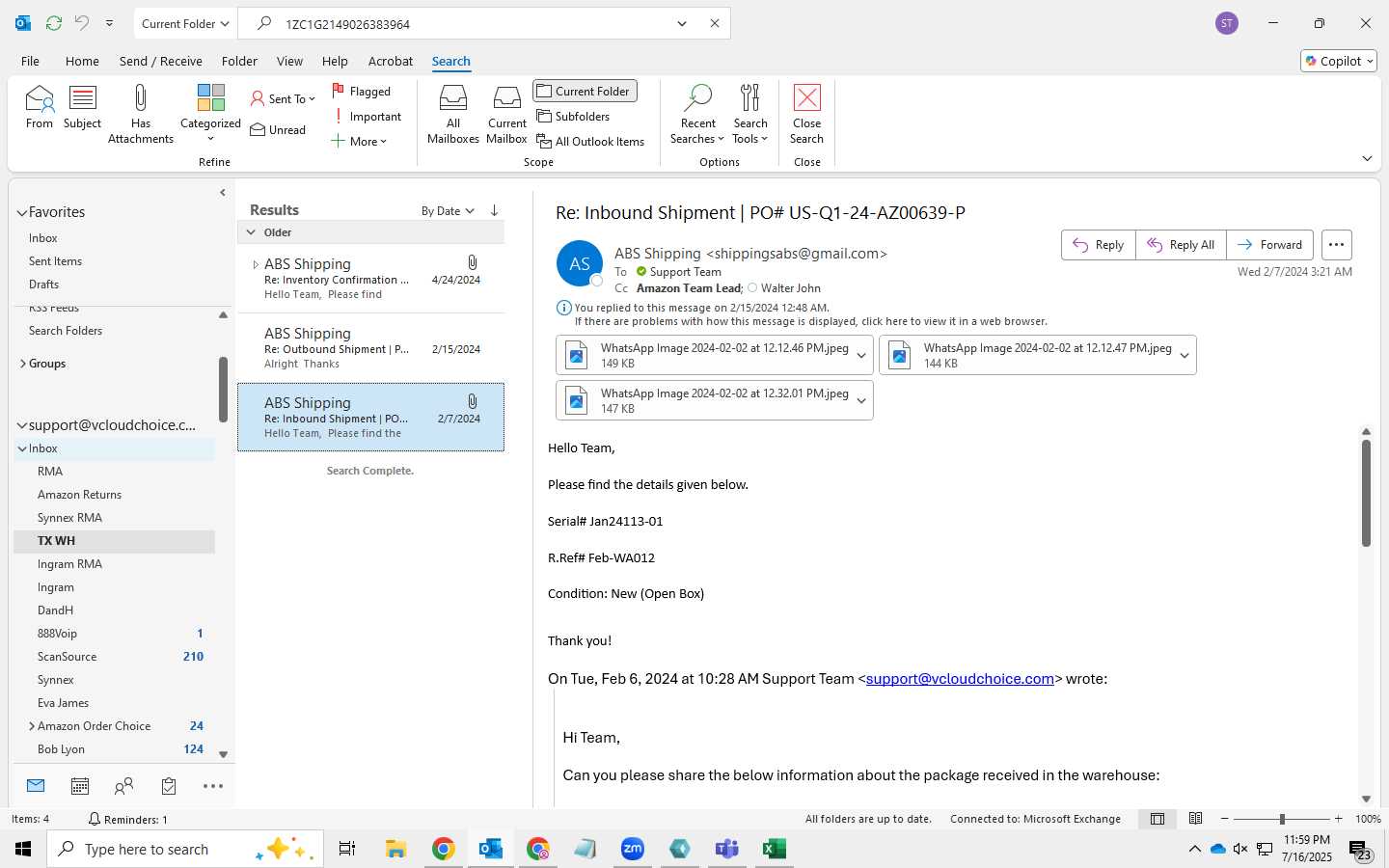Click Has Attachments paperclip icon
This screenshot has width=1389, height=868.
(141, 98)
